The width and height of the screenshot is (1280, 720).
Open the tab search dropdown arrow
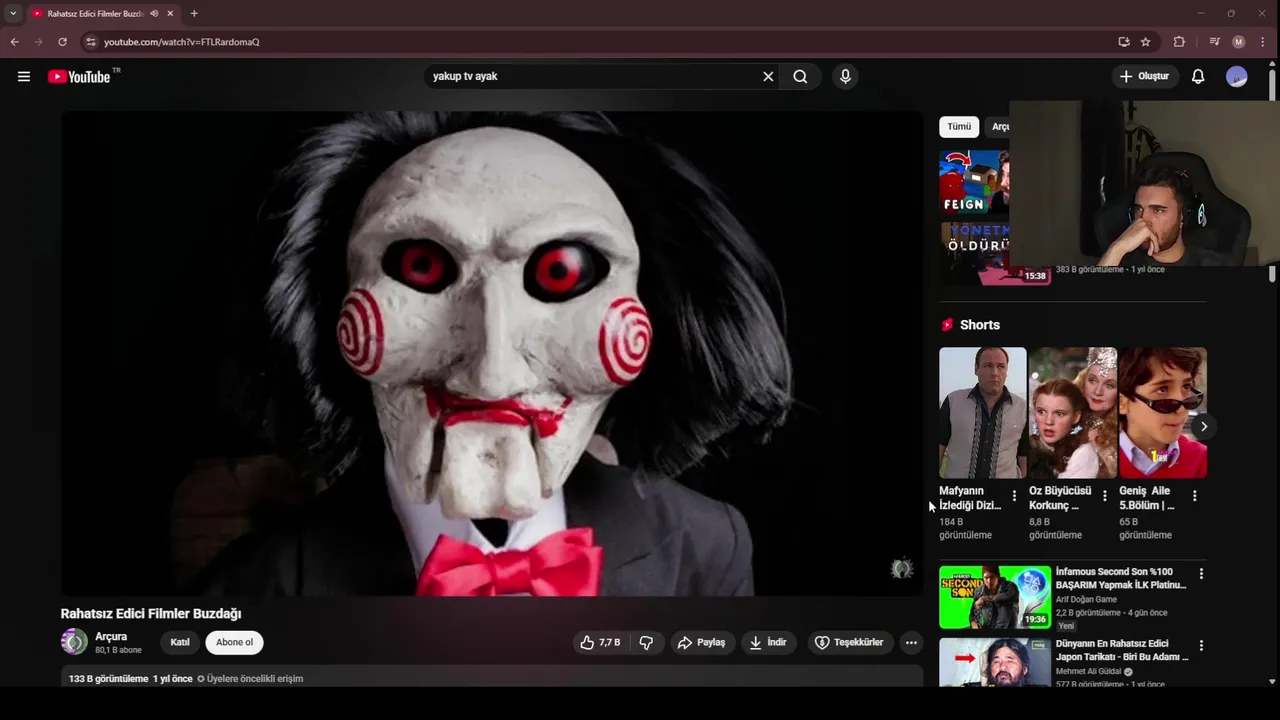click(12, 13)
